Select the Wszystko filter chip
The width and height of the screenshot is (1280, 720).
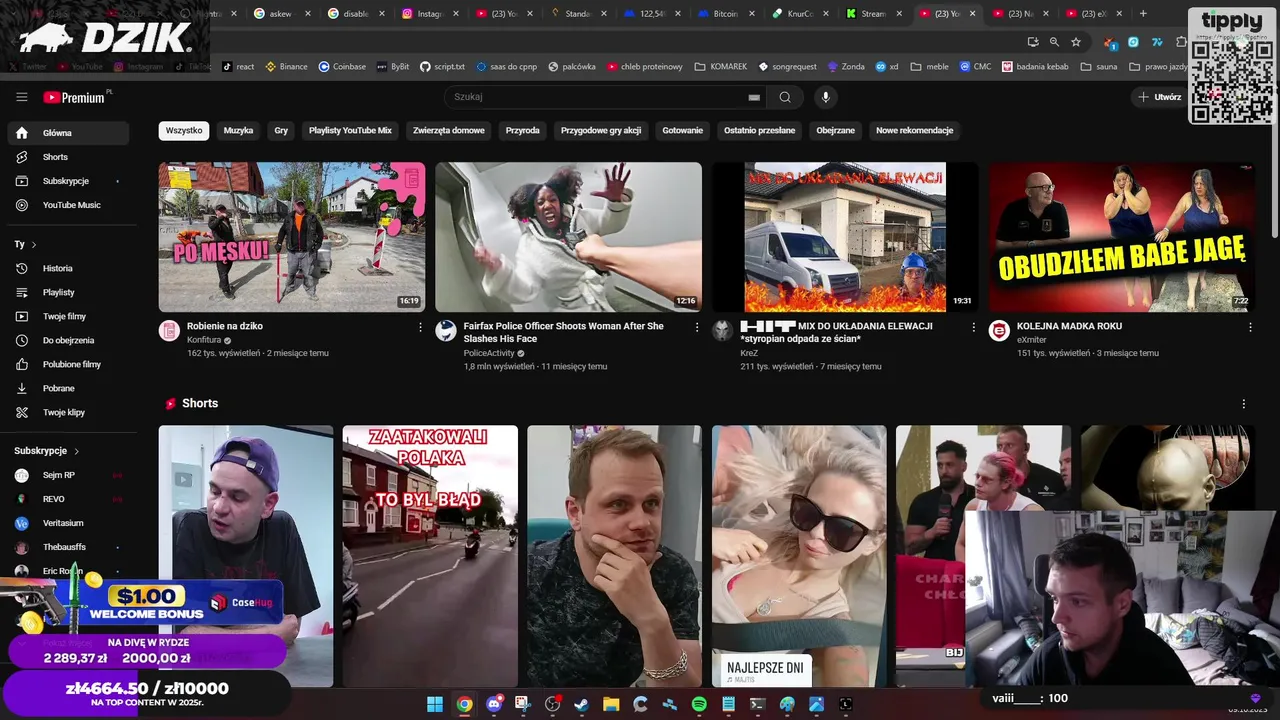coord(184,131)
